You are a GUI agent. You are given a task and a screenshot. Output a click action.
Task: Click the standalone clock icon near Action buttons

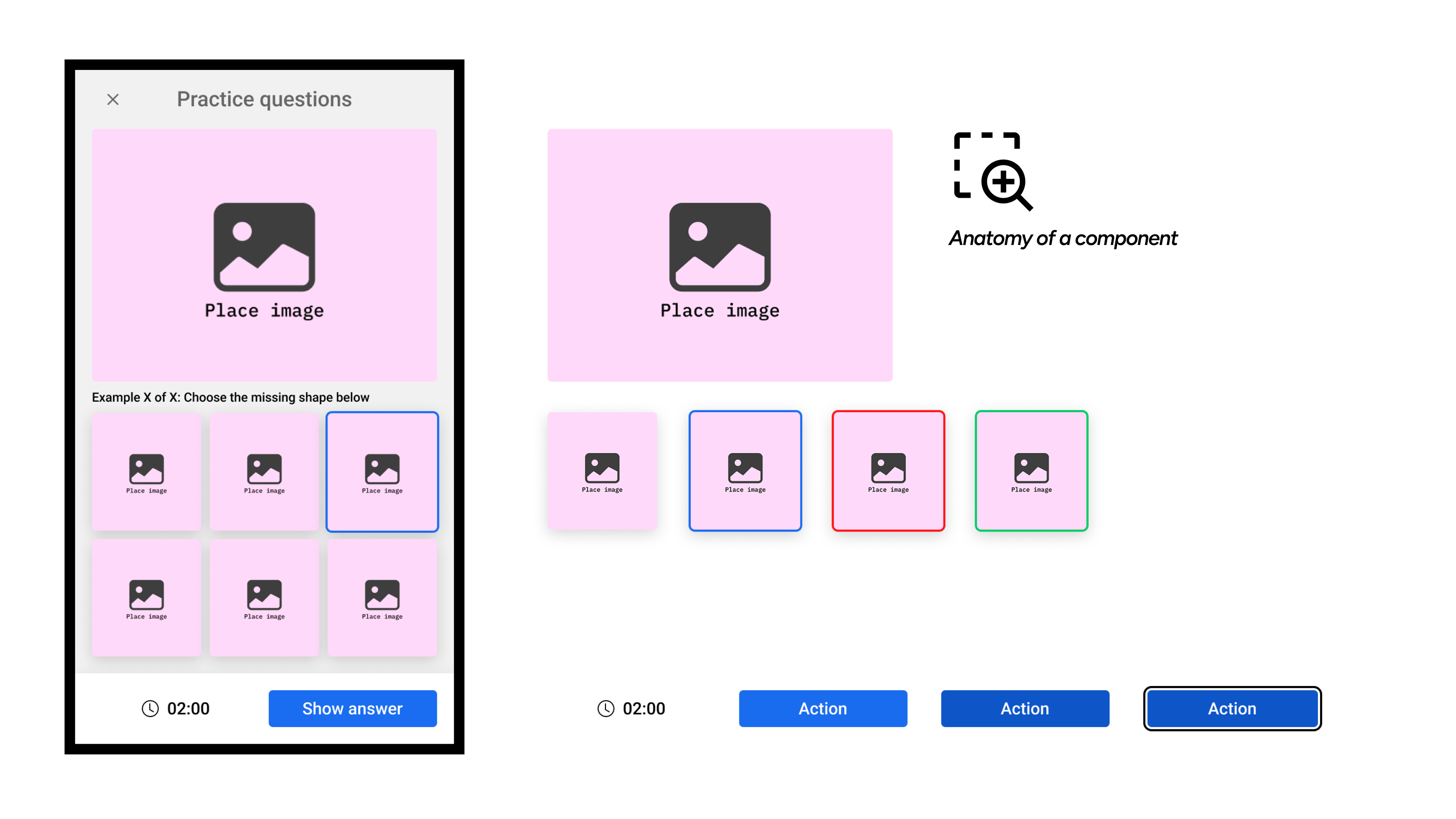pyautogui.click(x=605, y=708)
